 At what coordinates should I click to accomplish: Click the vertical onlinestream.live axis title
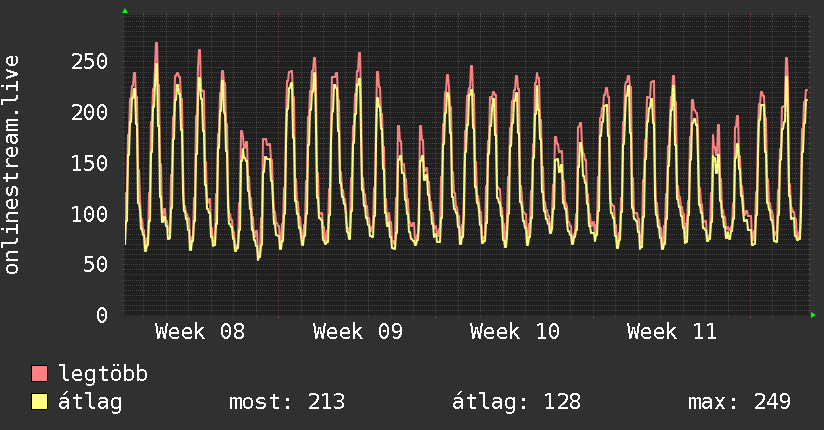click(12, 165)
